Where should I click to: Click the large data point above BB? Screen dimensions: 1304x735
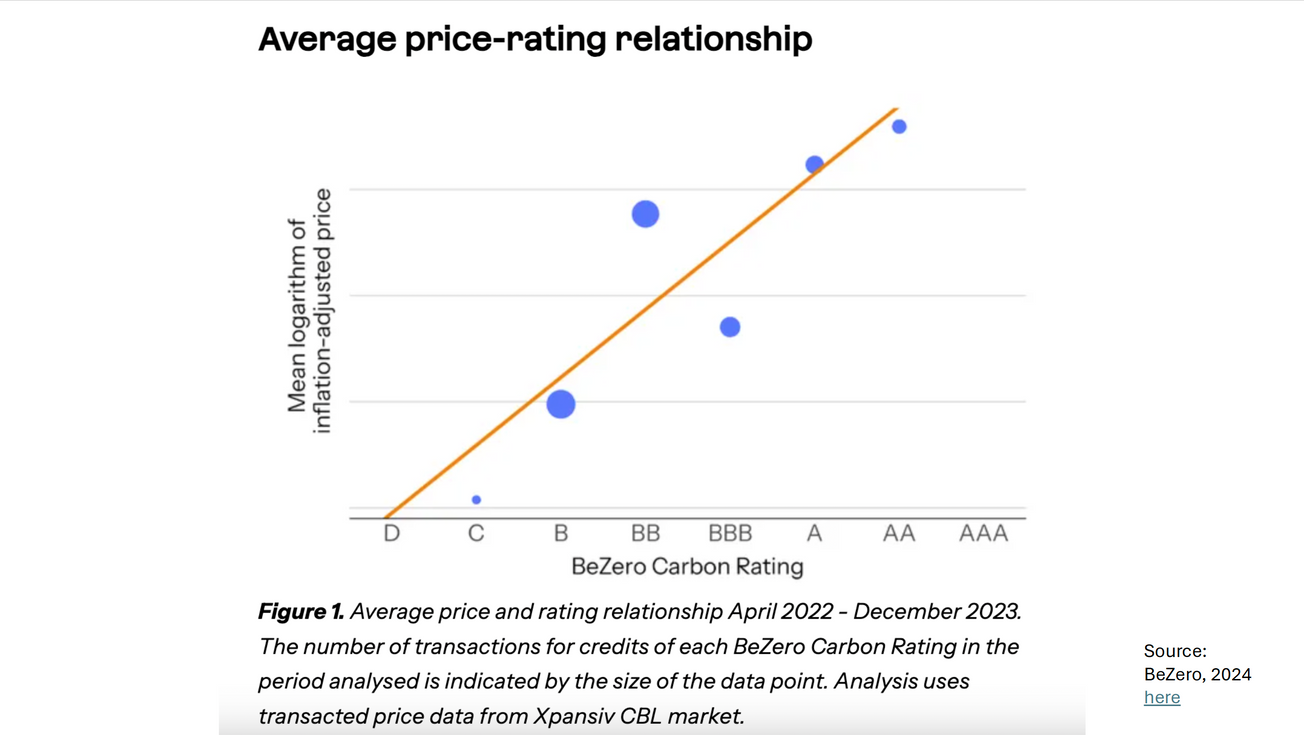(645, 214)
